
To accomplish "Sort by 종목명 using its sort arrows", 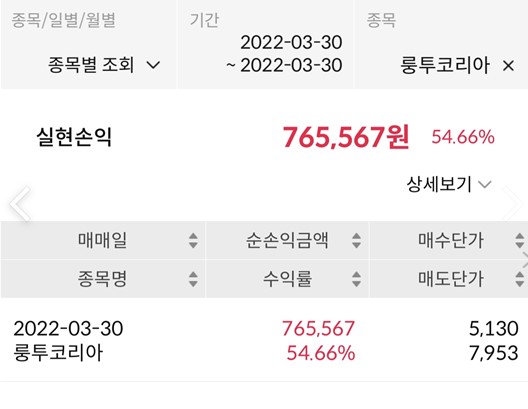I will [193, 279].
